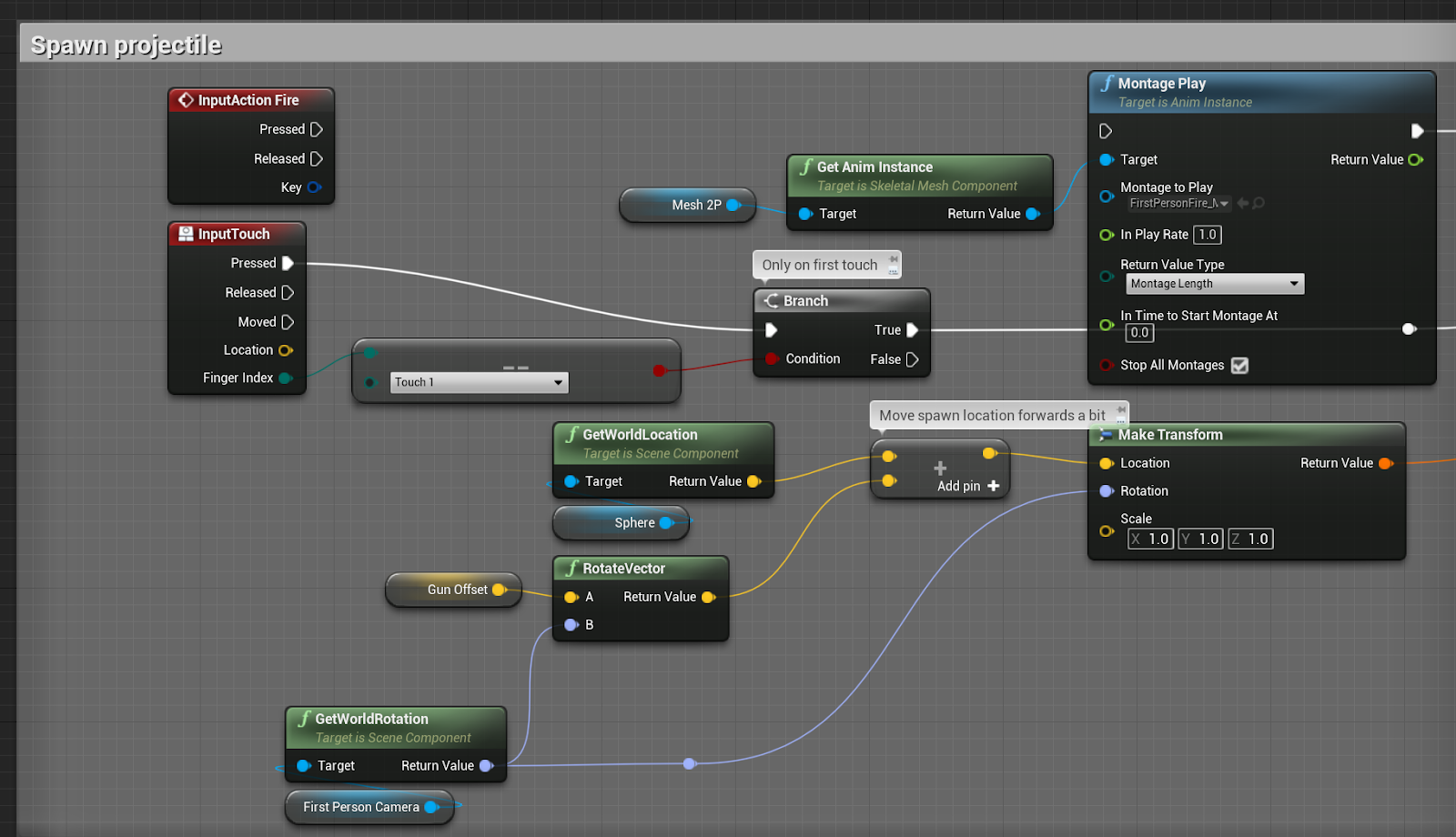
Task: Click the Target pin on Get Anim Instance
Action: click(805, 214)
